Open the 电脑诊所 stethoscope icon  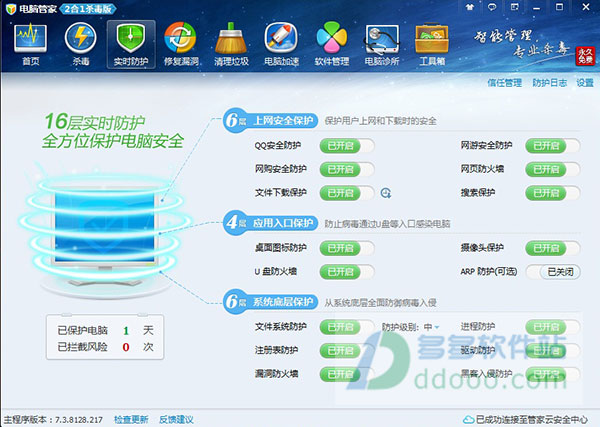[382, 44]
